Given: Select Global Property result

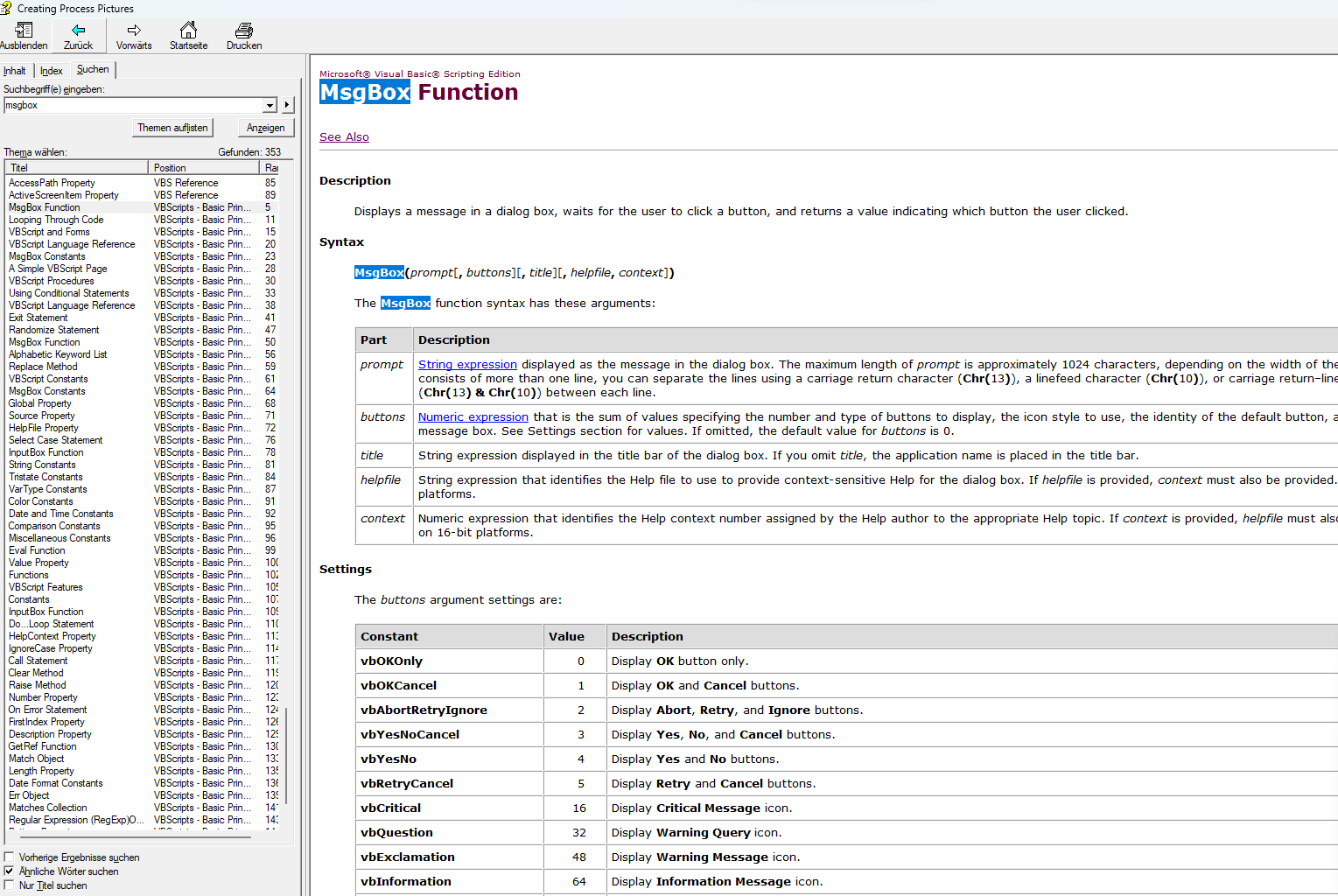Looking at the screenshot, I should (39, 403).
